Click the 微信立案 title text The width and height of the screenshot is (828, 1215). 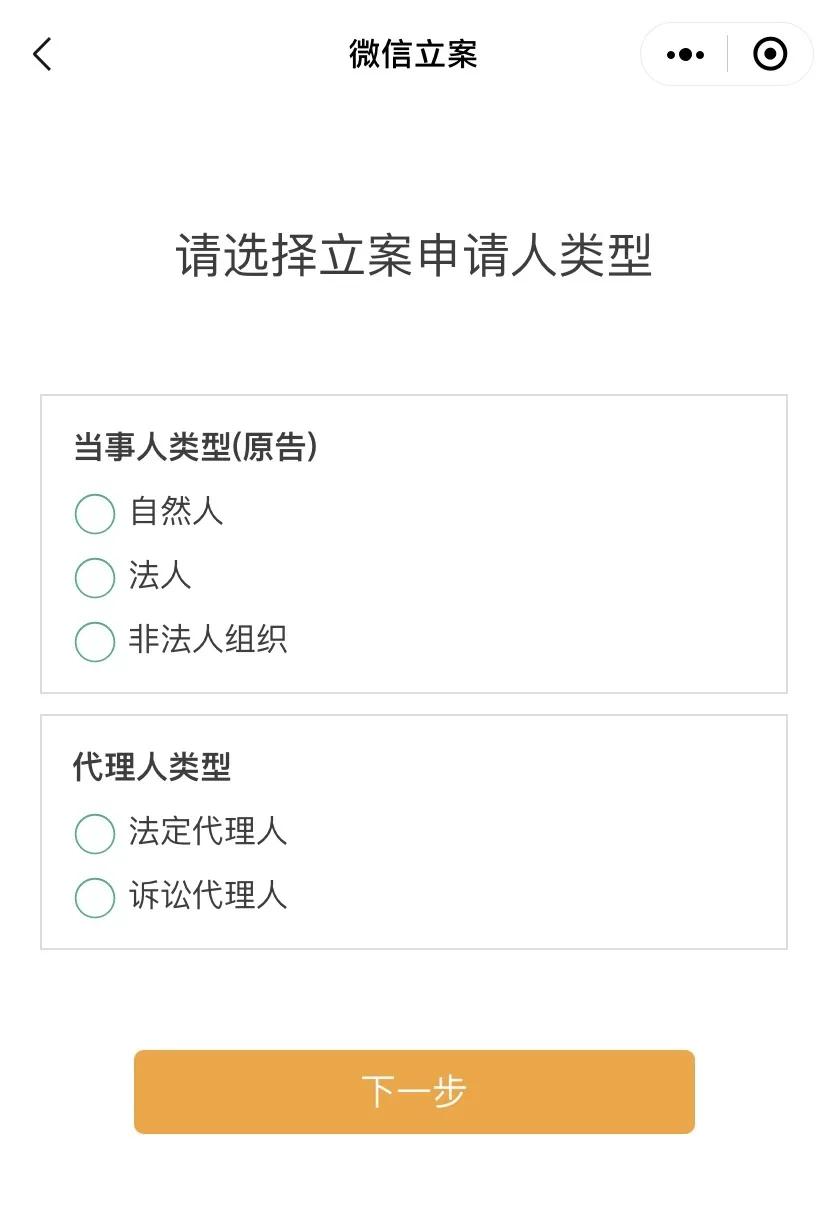coord(413,54)
